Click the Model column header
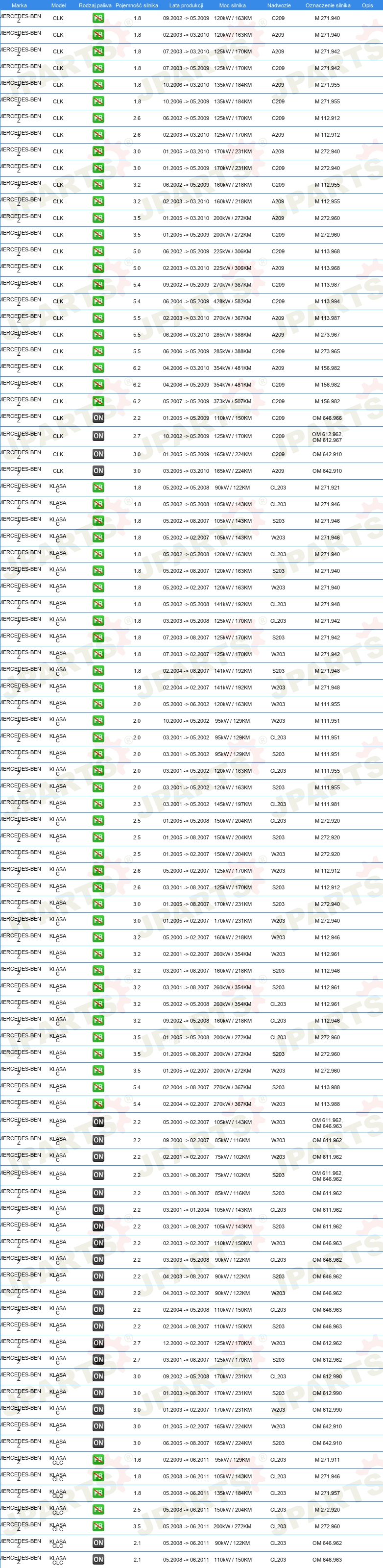The width and height of the screenshot is (383, 1568). [58, 5]
